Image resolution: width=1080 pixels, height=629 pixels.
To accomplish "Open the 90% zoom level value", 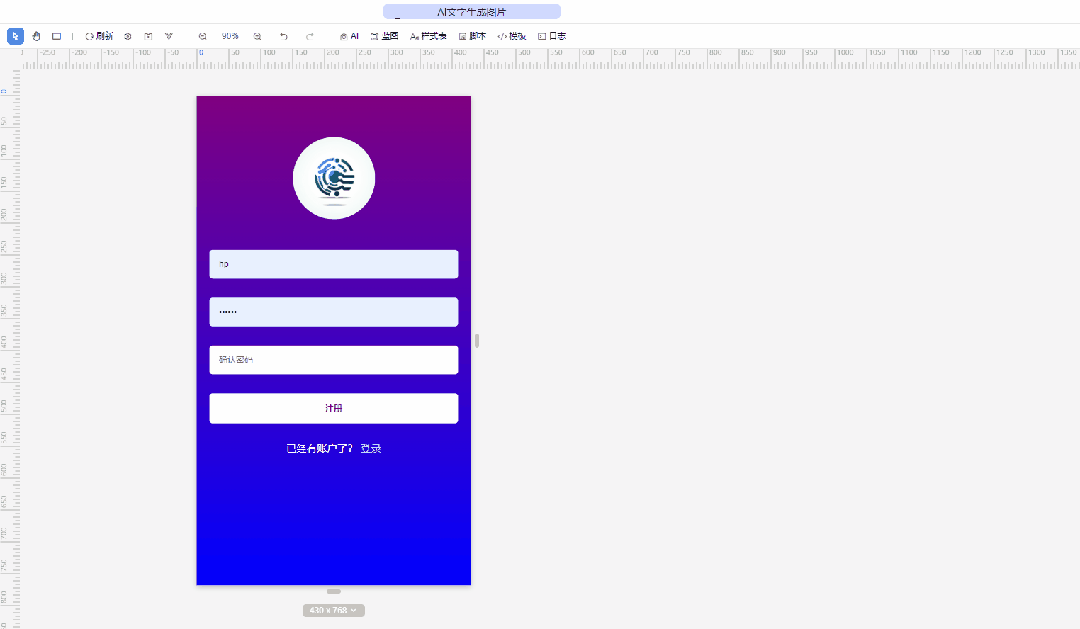I will 230,36.
